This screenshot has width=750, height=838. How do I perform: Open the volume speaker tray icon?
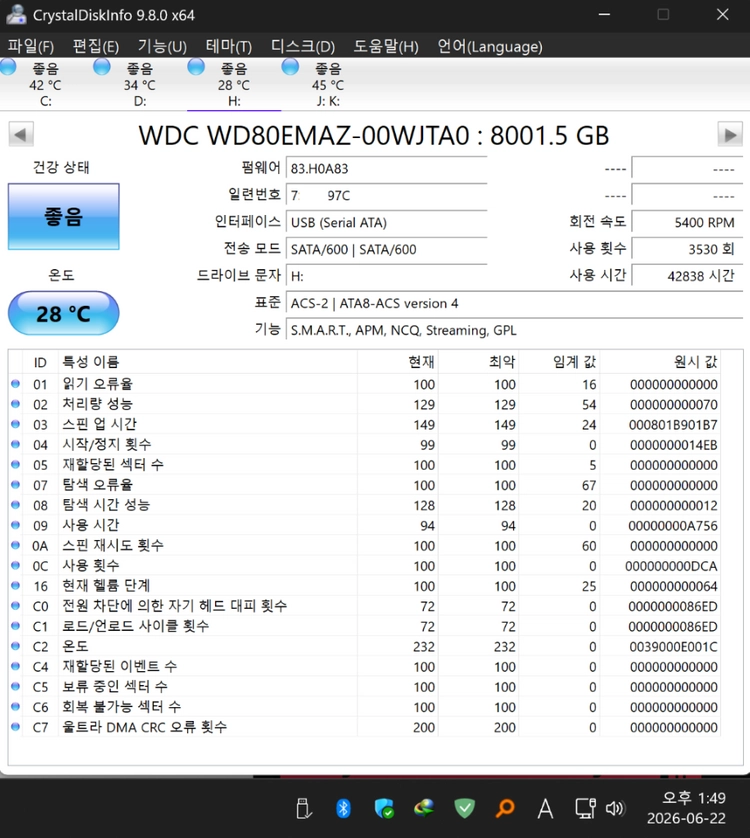[x=615, y=808]
